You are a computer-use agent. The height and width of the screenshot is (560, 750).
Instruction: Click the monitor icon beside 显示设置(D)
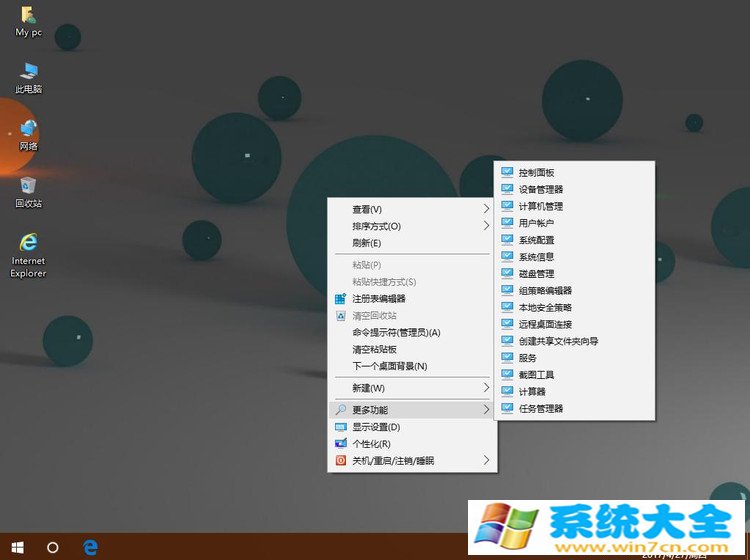click(x=340, y=427)
